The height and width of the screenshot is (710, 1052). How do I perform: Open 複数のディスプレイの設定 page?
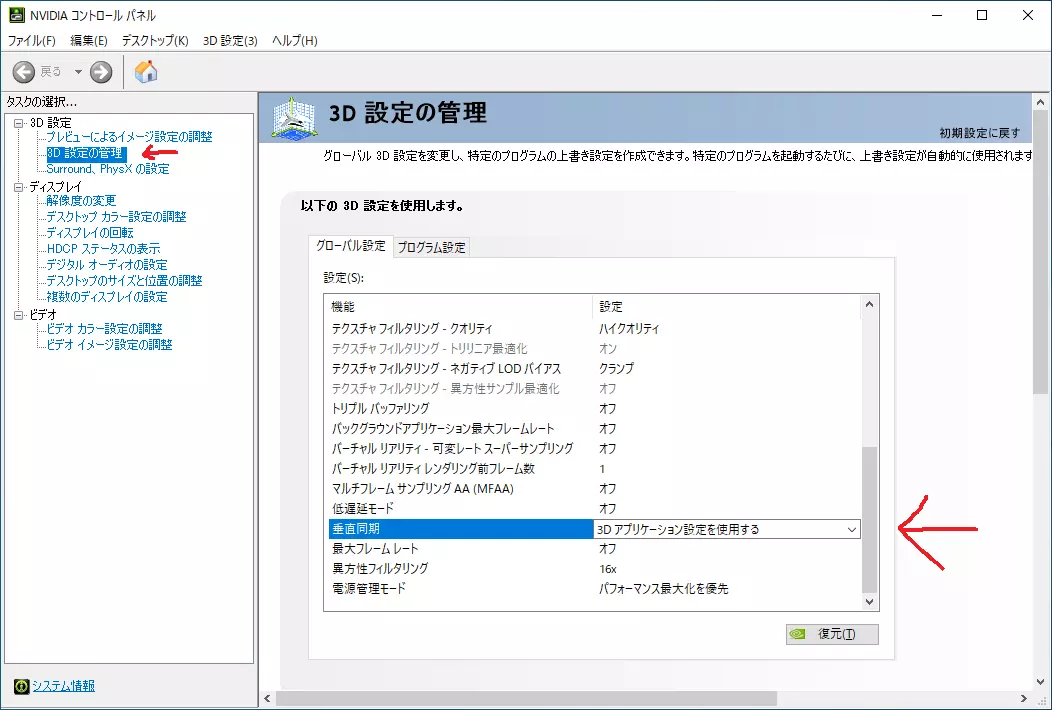click(107, 297)
